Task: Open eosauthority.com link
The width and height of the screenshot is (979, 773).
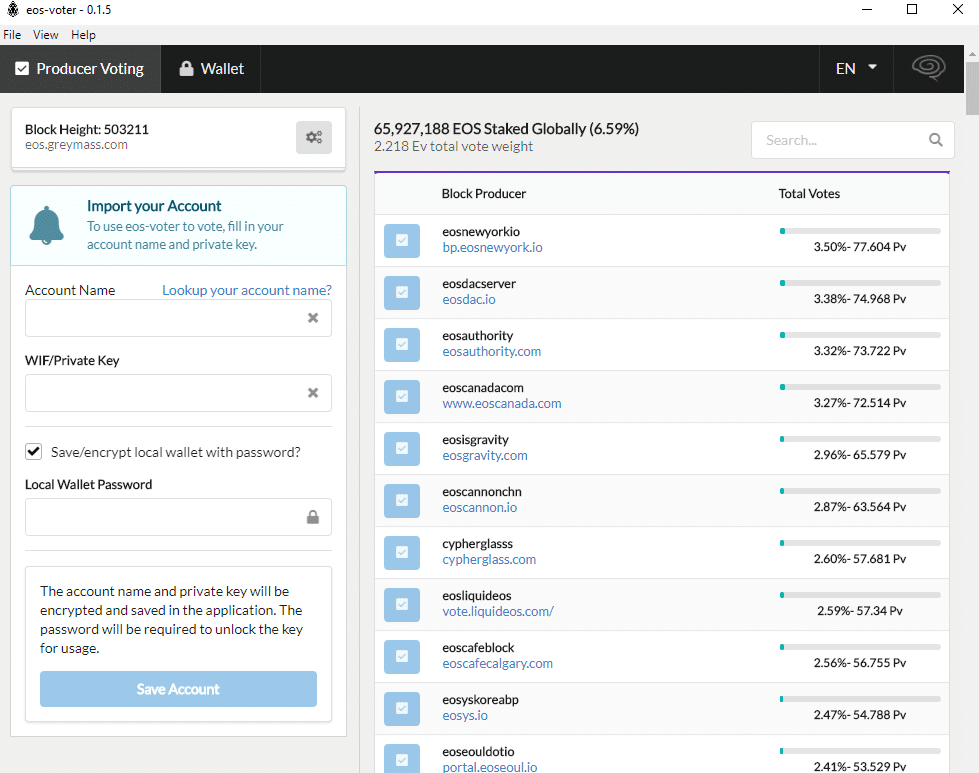Action: 491,352
